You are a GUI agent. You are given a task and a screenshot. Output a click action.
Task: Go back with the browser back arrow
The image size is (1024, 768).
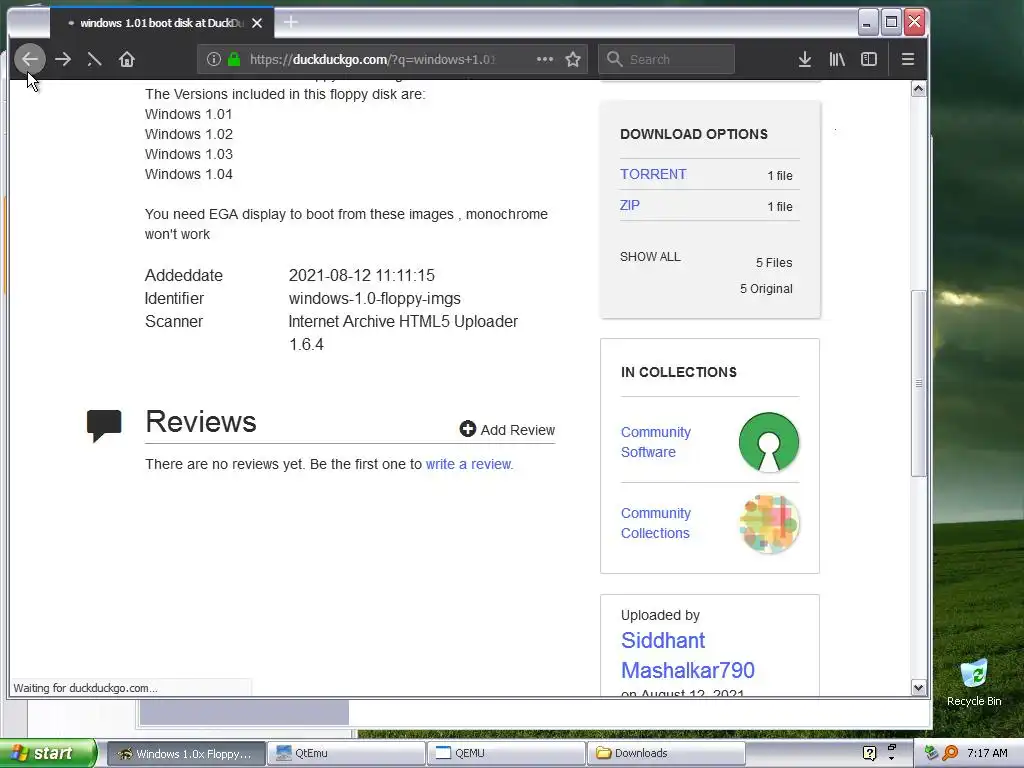30,59
